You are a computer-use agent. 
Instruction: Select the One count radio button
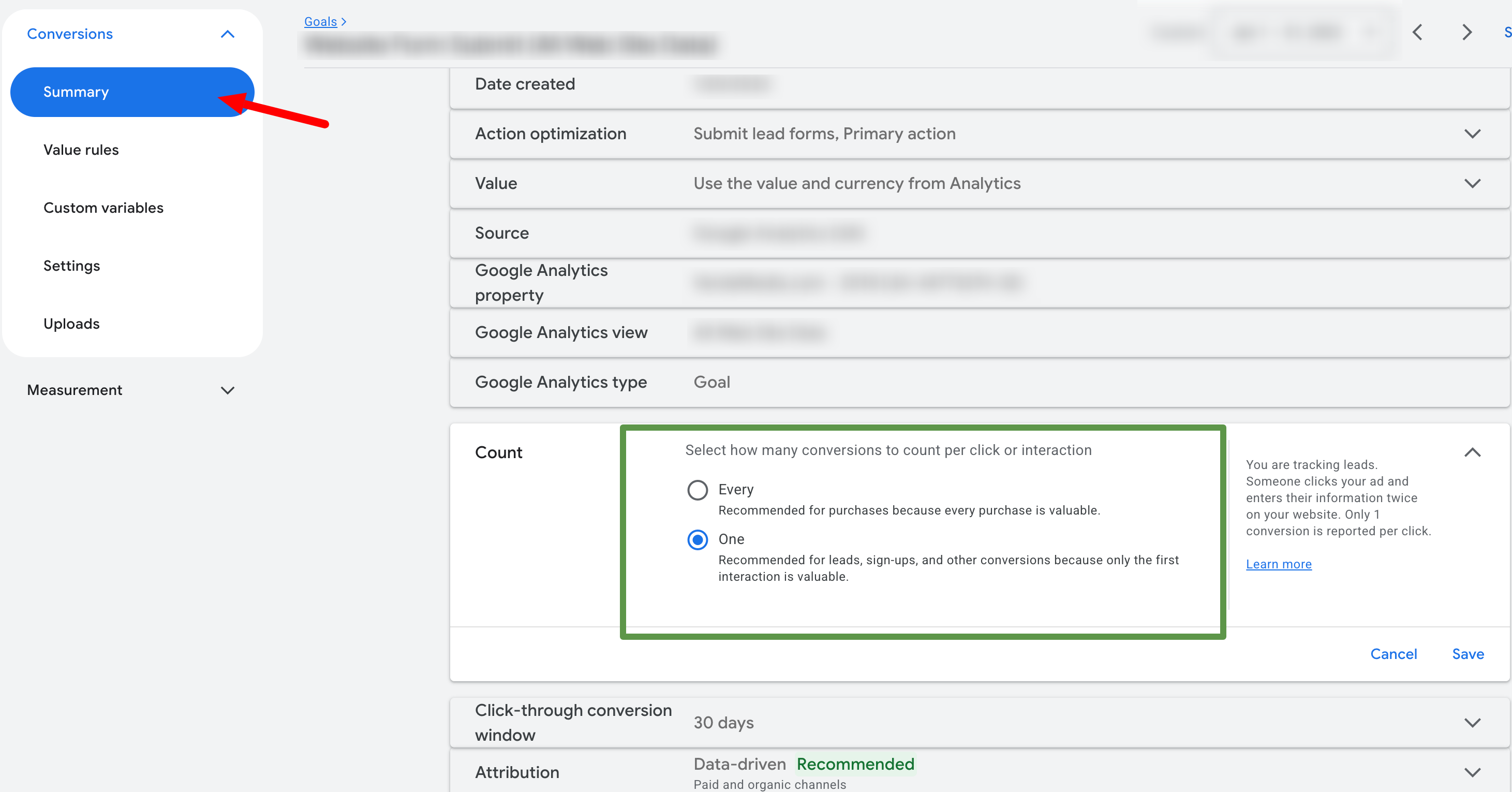point(698,539)
